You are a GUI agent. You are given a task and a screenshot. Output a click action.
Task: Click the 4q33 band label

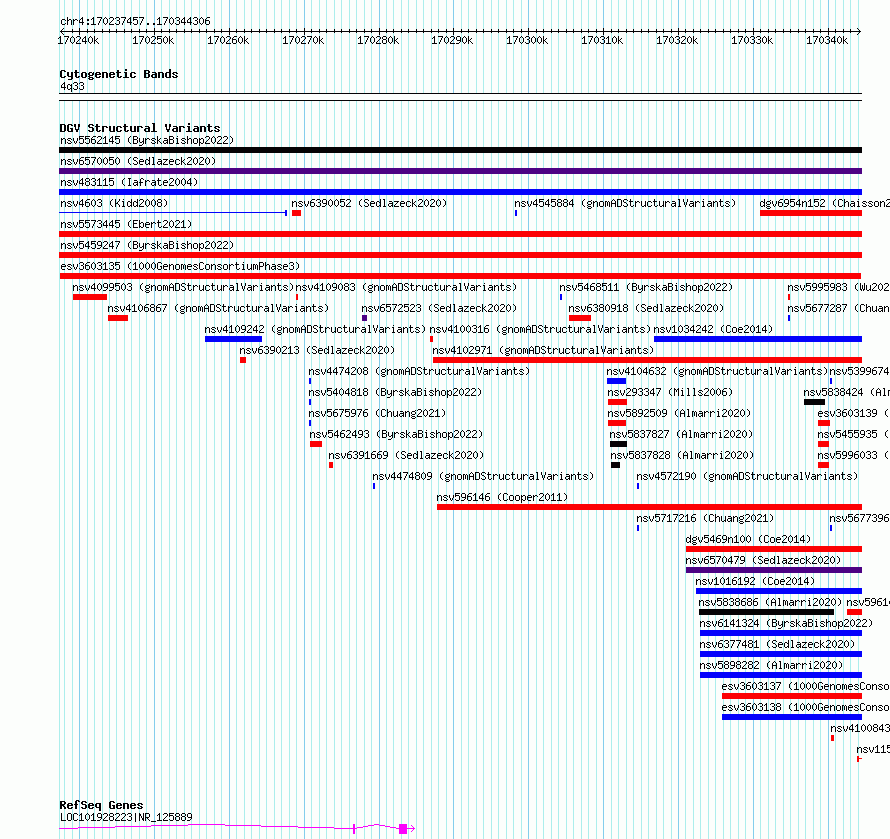[x=72, y=86]
